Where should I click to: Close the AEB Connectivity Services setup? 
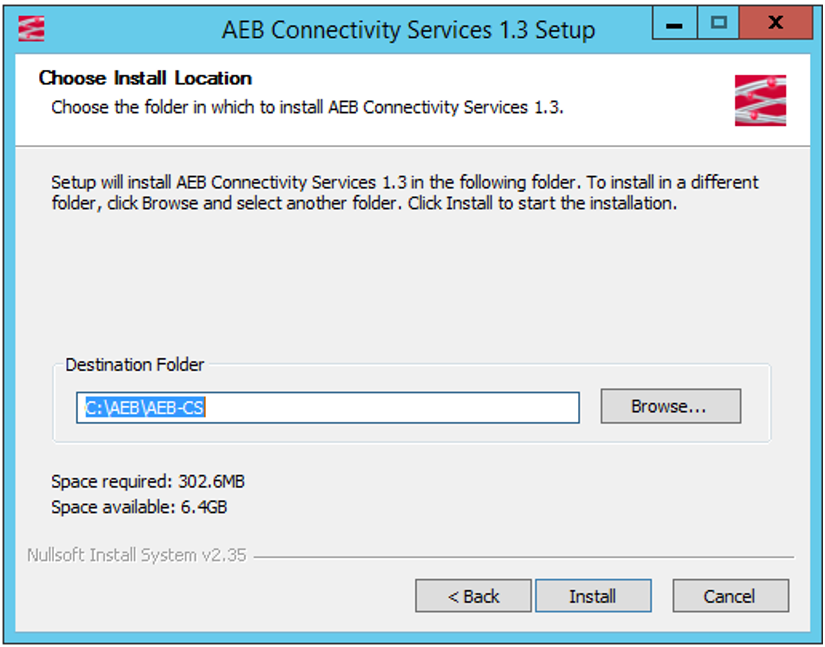tap(774, 24)
